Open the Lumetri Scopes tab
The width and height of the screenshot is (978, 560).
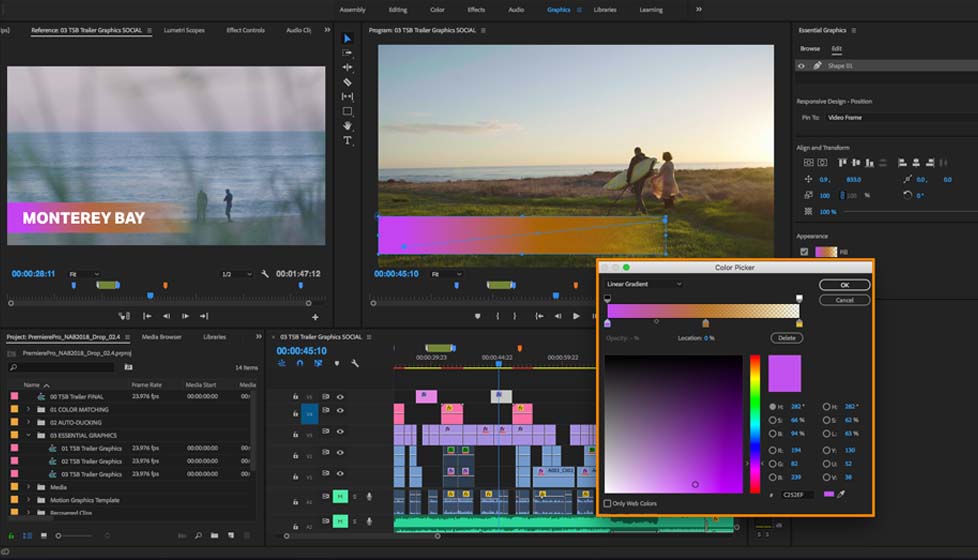[184, 30]
